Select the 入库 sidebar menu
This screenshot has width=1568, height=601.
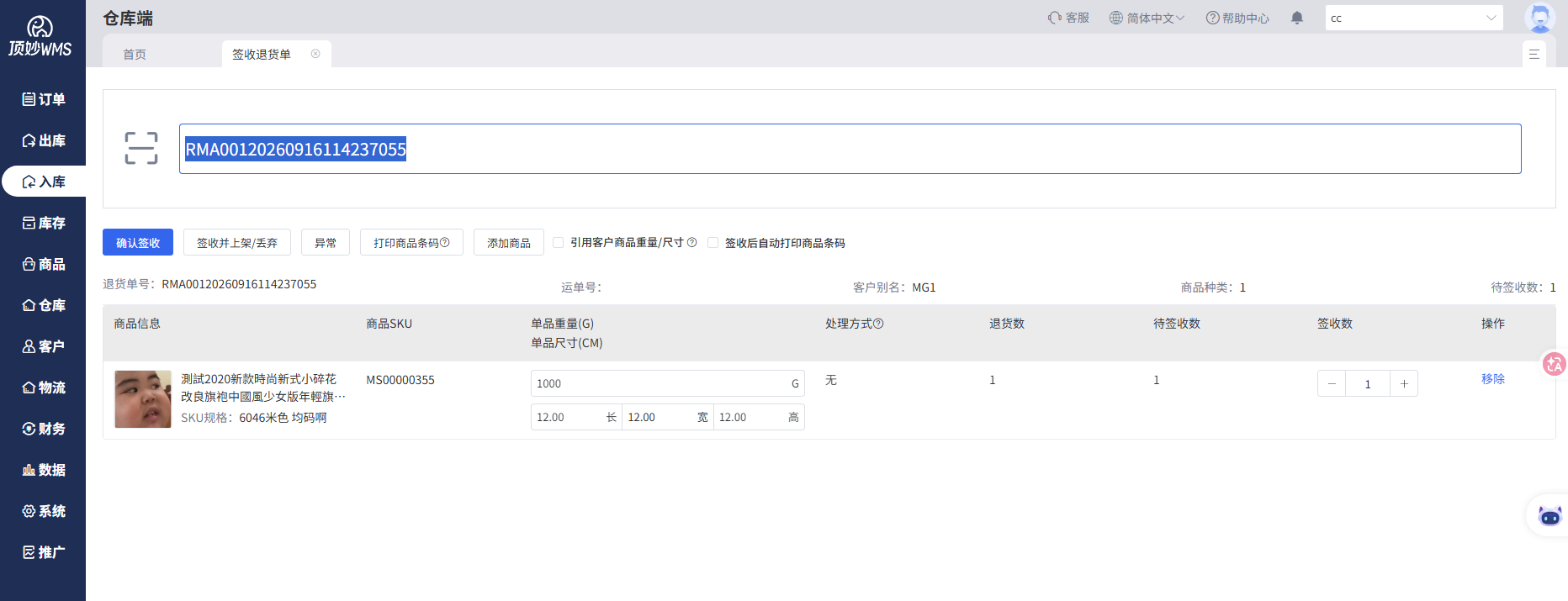pos(44,182)
